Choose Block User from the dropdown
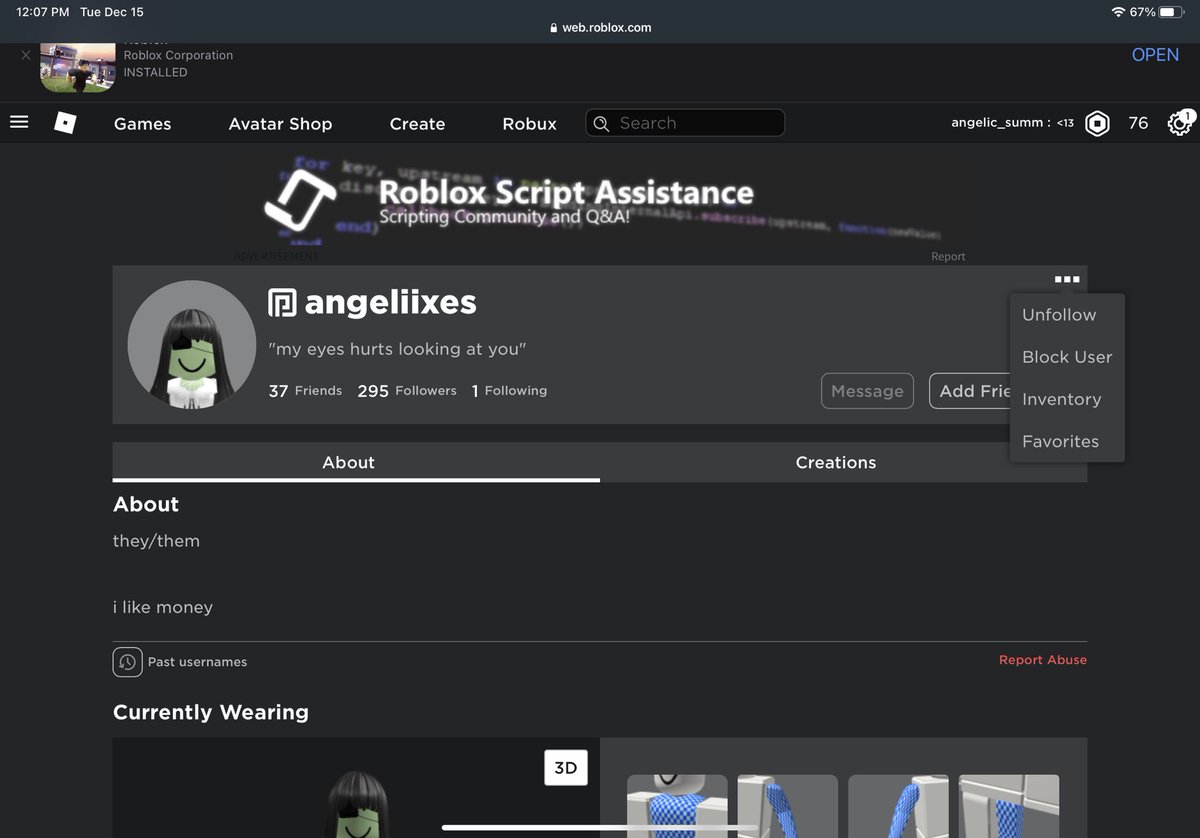Screen dimensions: 1200x838 [x=1067, y=357]
